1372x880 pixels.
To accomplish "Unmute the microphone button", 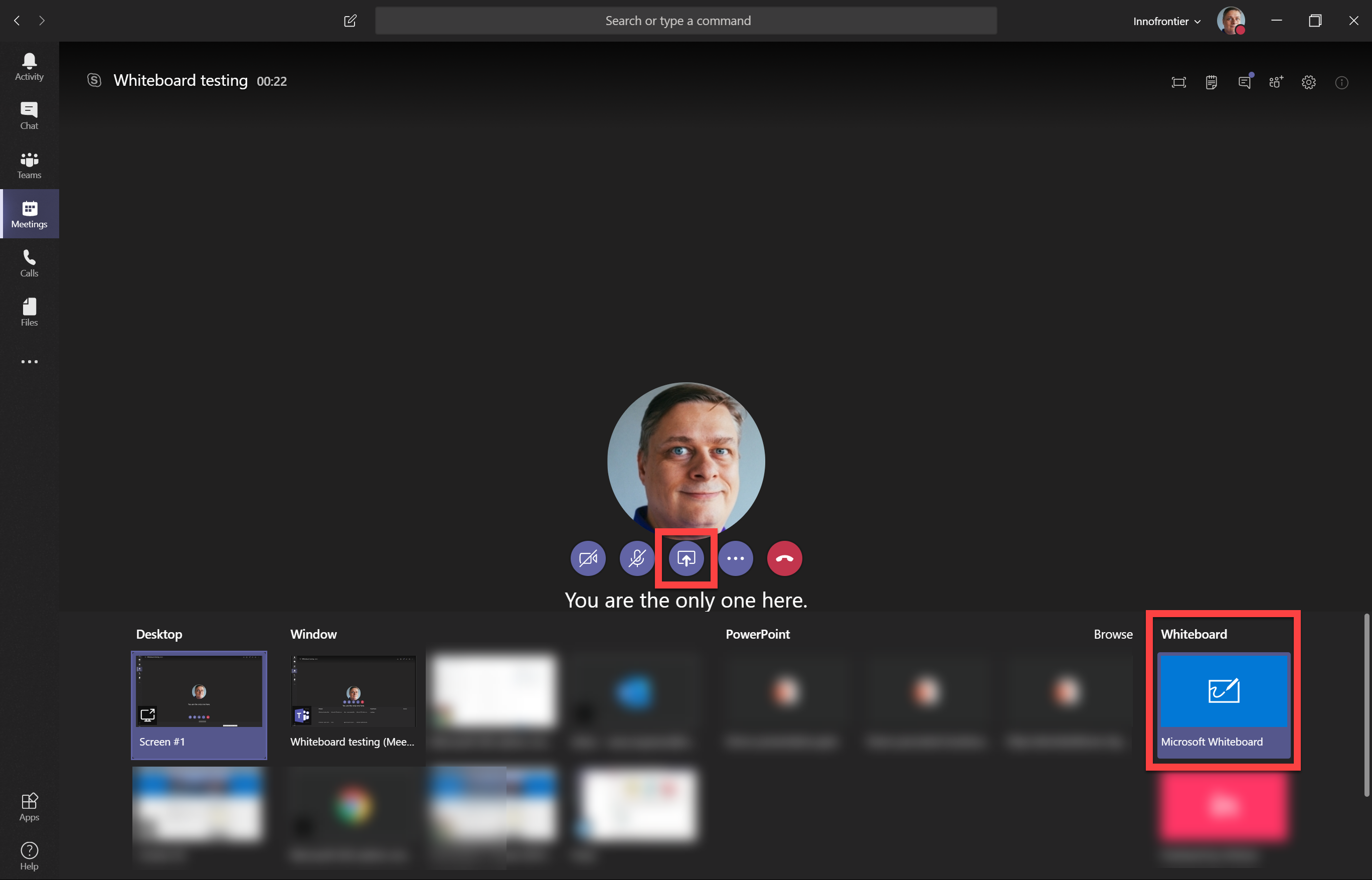I will click(x=637, y=558).
